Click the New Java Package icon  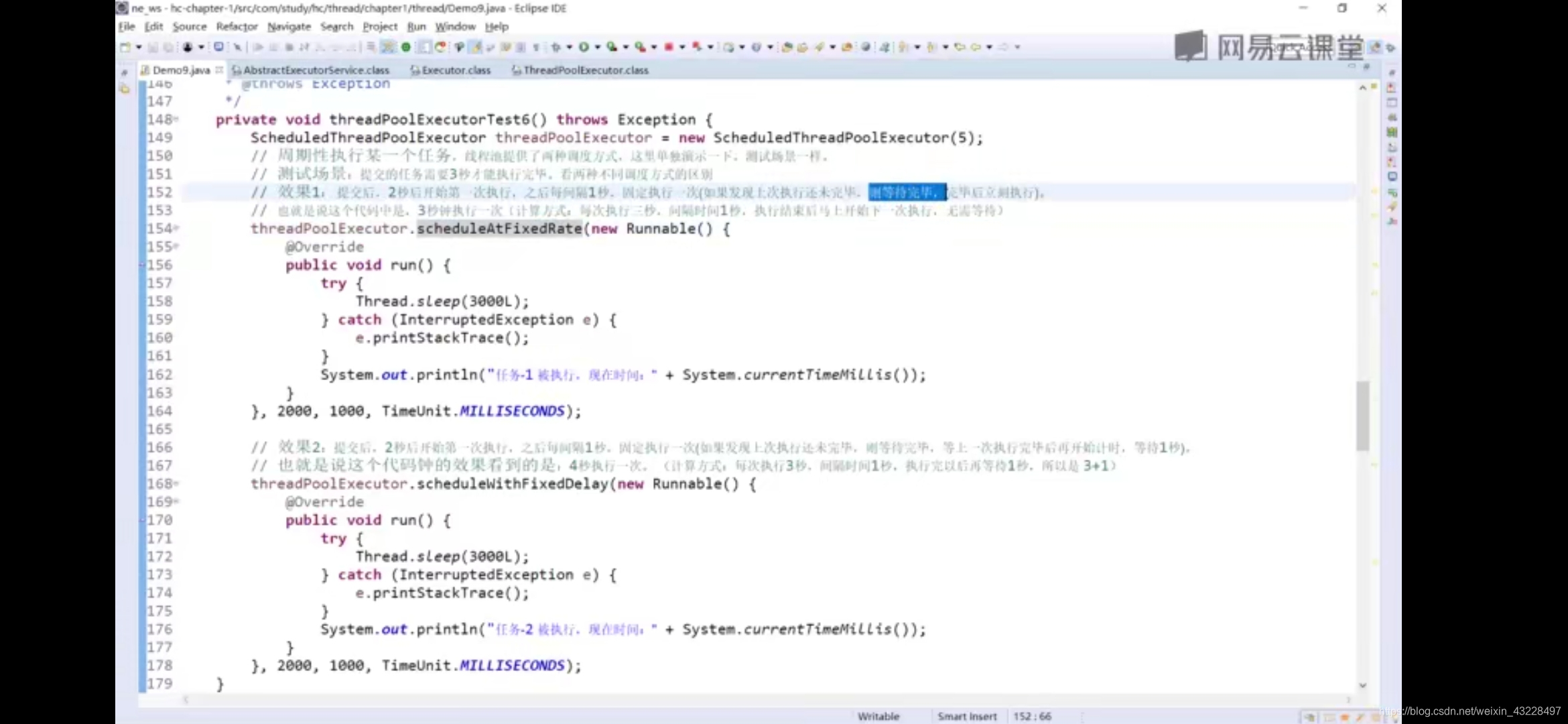728,47
